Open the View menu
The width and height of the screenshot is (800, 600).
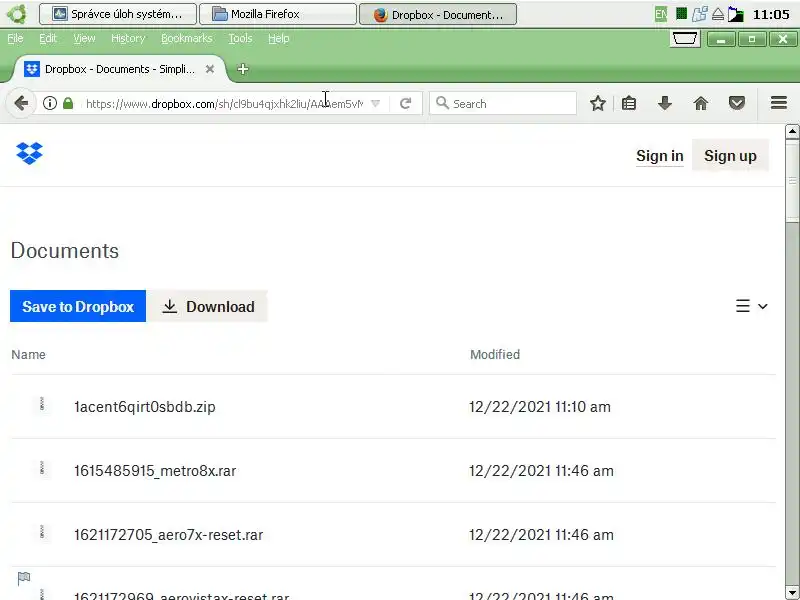point(84,38)
